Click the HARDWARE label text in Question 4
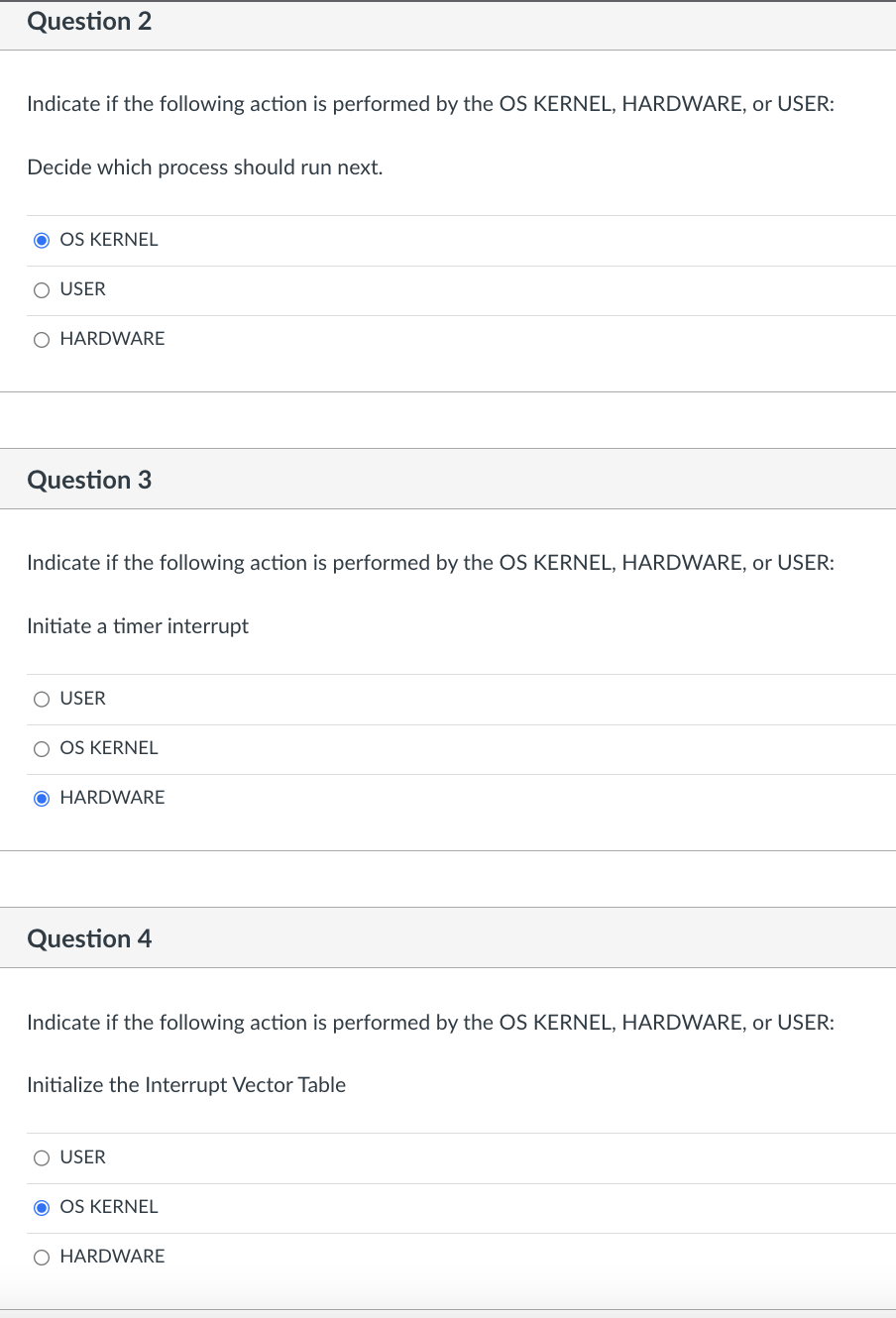 pos(112,1257)
